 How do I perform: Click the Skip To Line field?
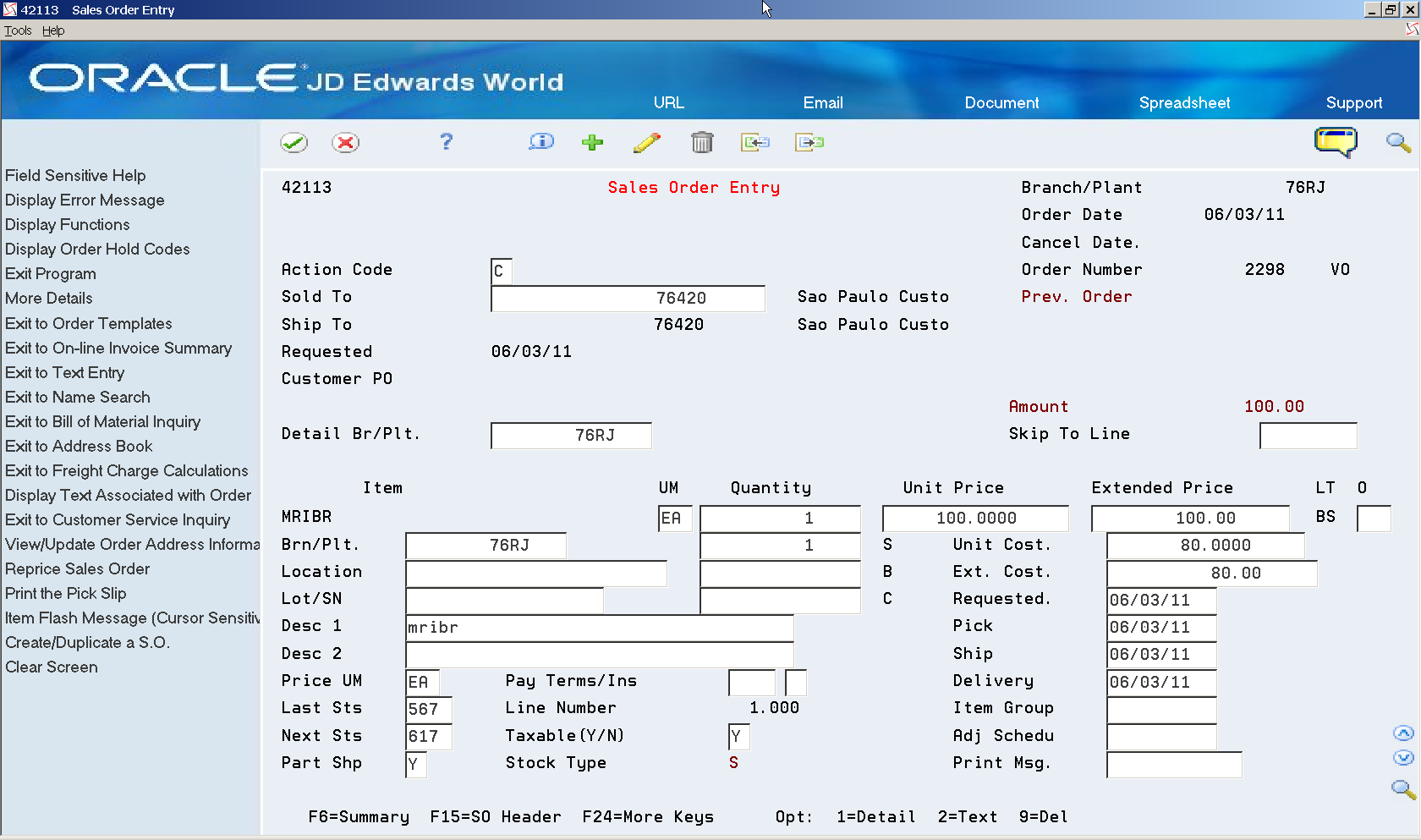[x=1309, y=435]
